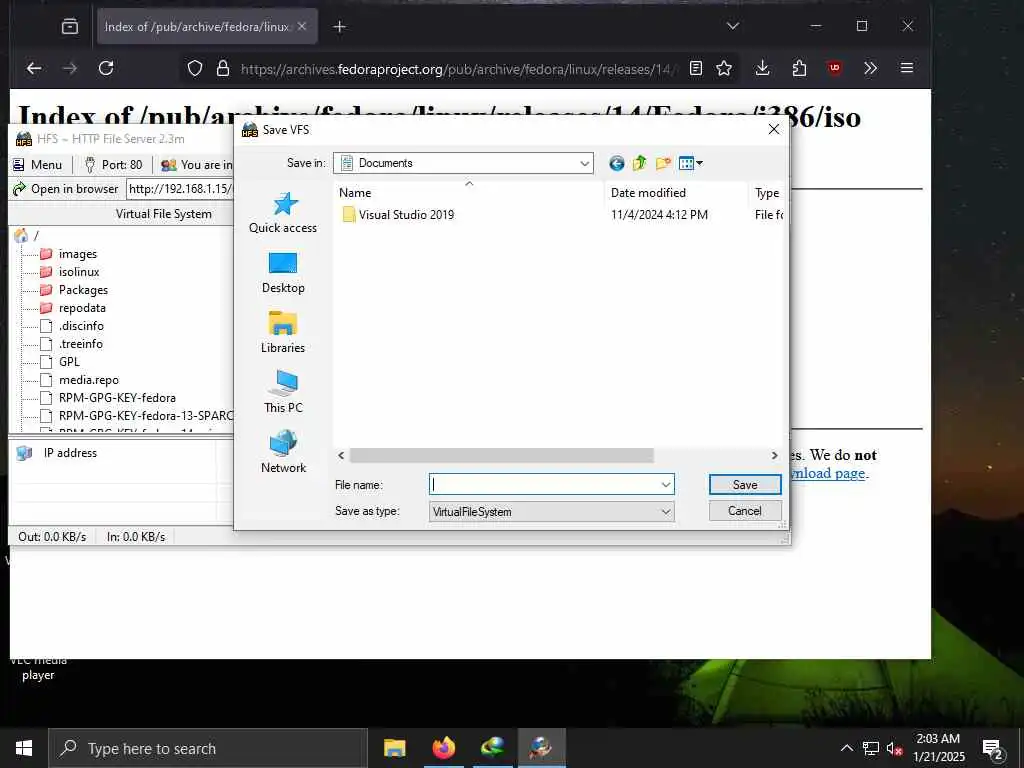The image size is (1024, 768).
Task: Select This PC in places bar
Action: [283, 392]
